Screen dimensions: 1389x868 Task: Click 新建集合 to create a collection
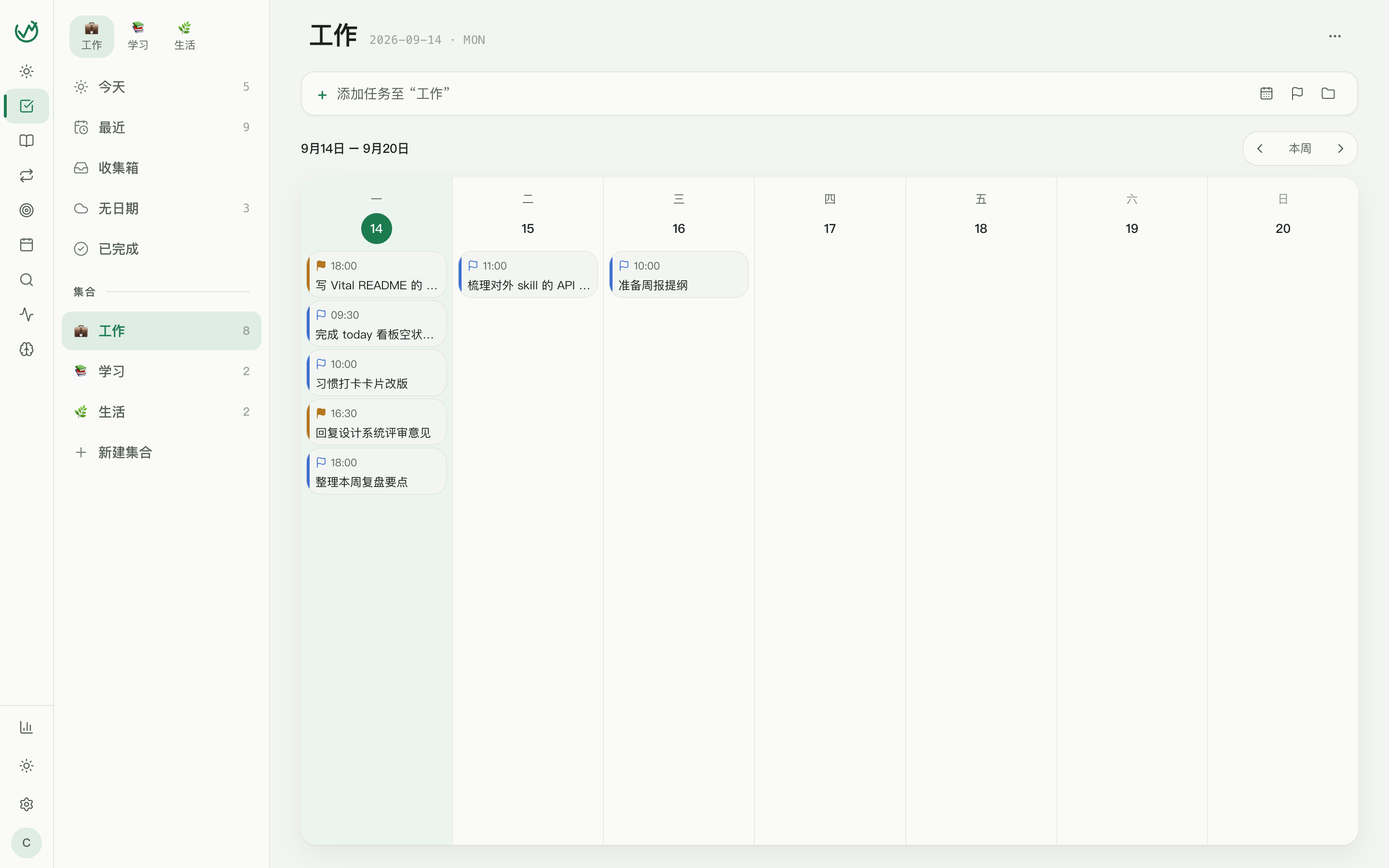click(161, 452)
